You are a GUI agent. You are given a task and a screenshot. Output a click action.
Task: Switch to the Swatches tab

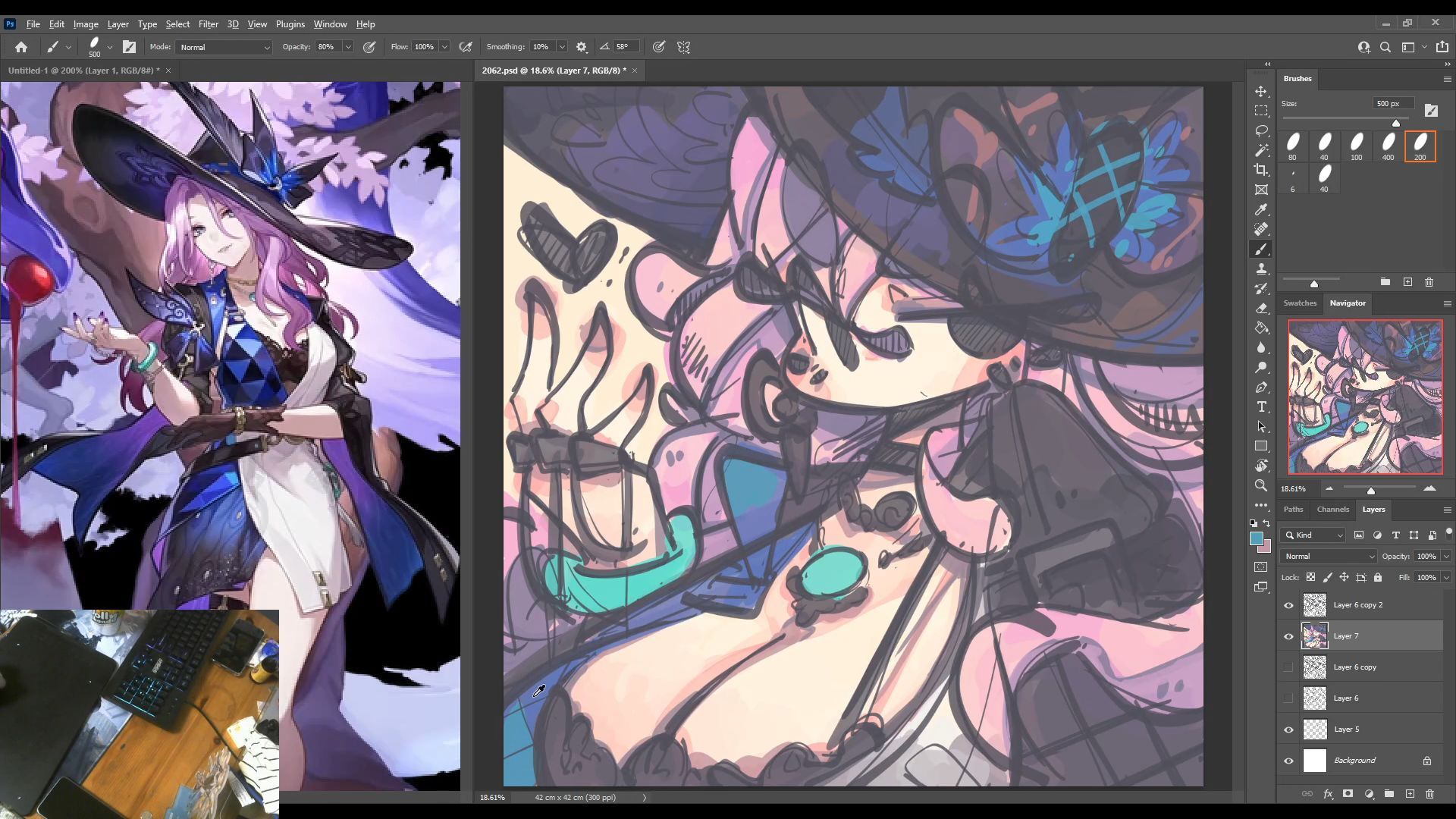point(1300,303)
